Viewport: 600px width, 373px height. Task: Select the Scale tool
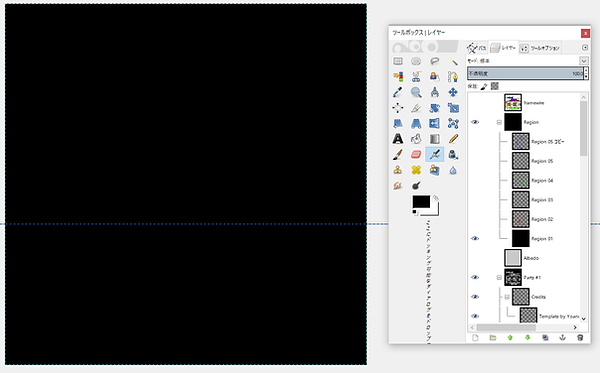pos(453,108)
